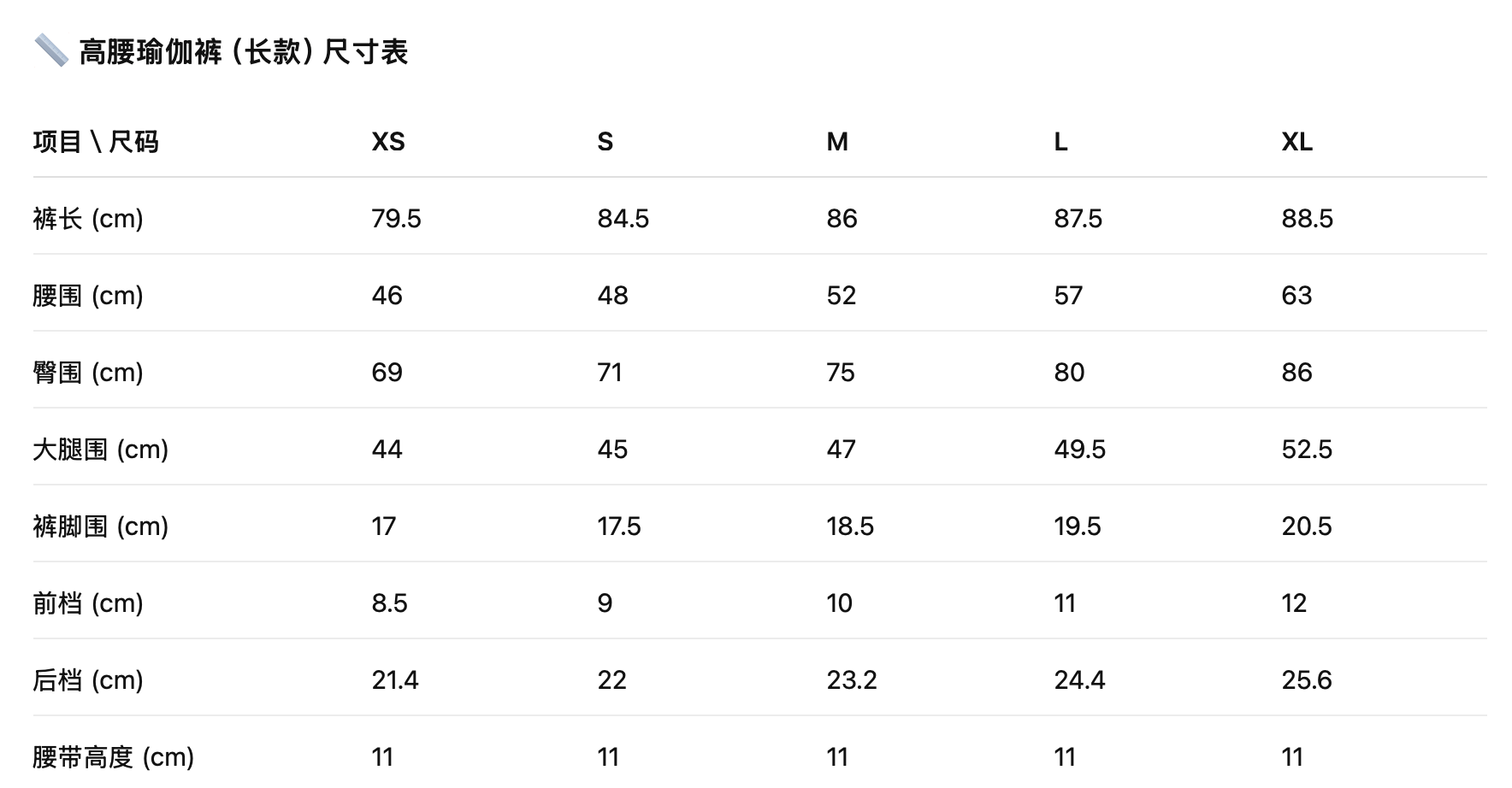Image resolution: width=1512 pixels, height=788 pixels.
Task: Click the 23.2 value for M 后档
Action: 851,680
